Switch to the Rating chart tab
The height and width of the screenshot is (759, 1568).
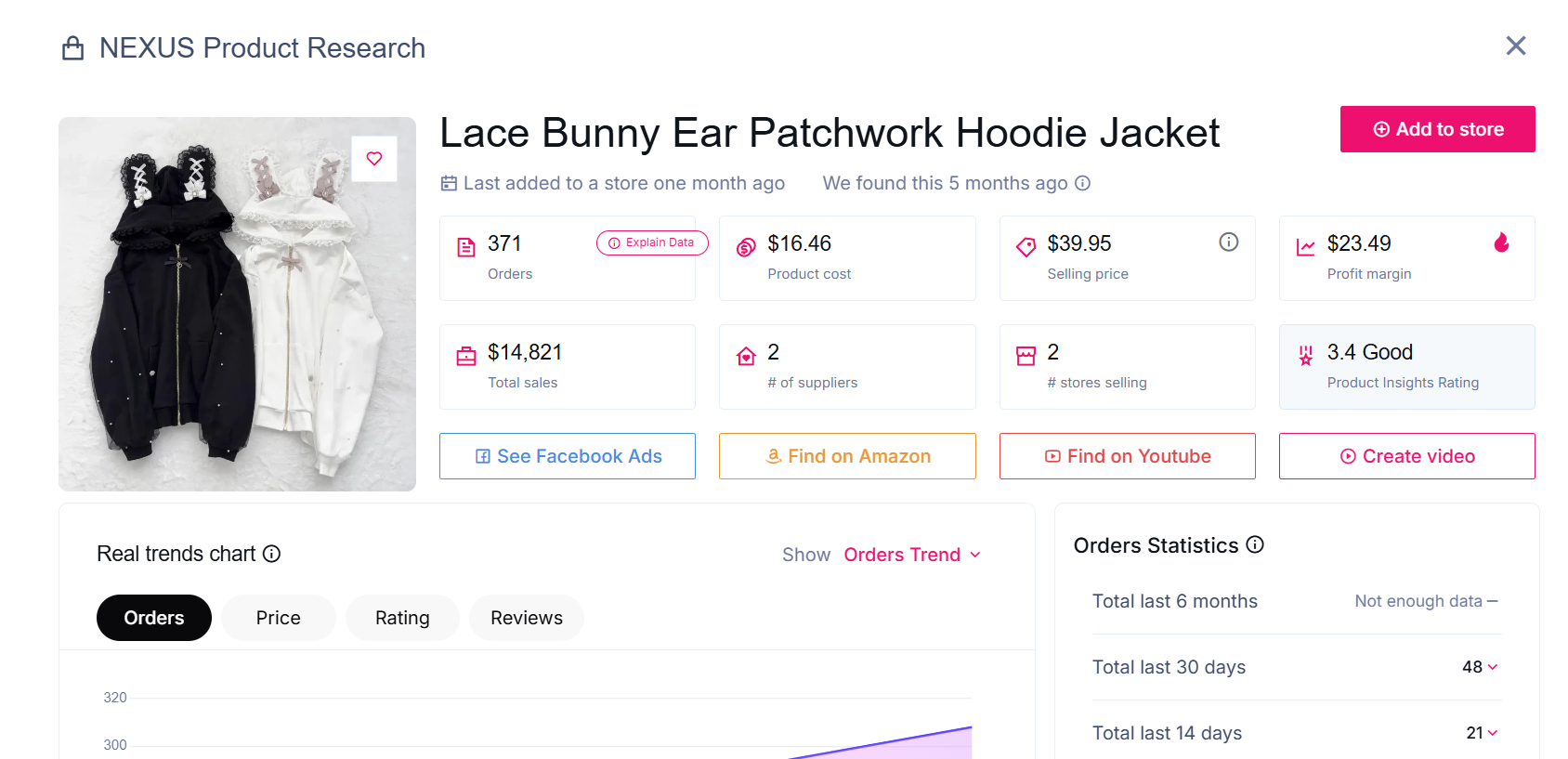point(402,618)
